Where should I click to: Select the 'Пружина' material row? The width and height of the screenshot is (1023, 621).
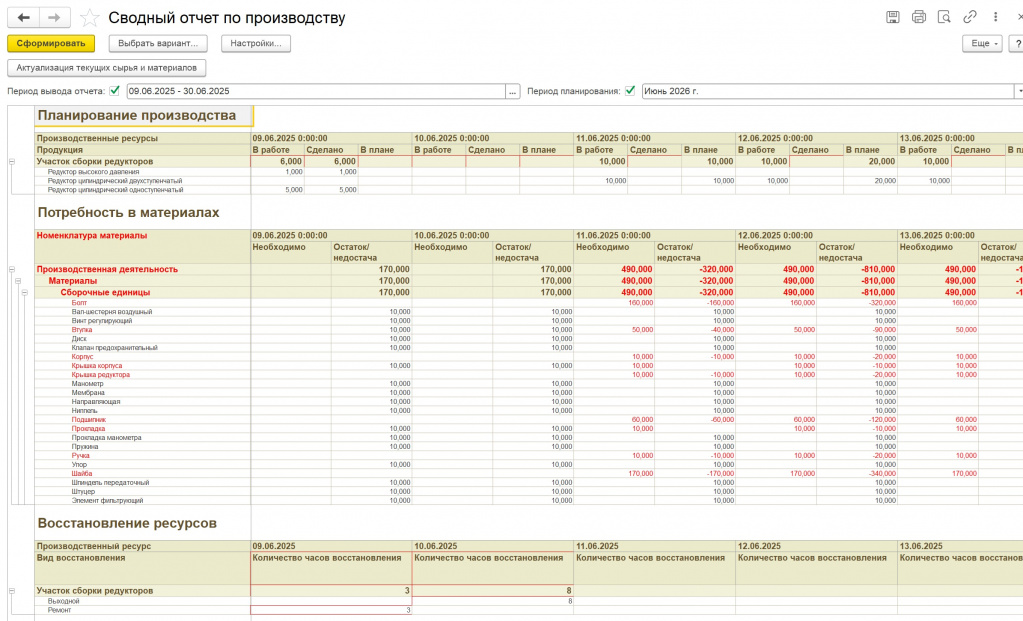[x=143, y=447]
